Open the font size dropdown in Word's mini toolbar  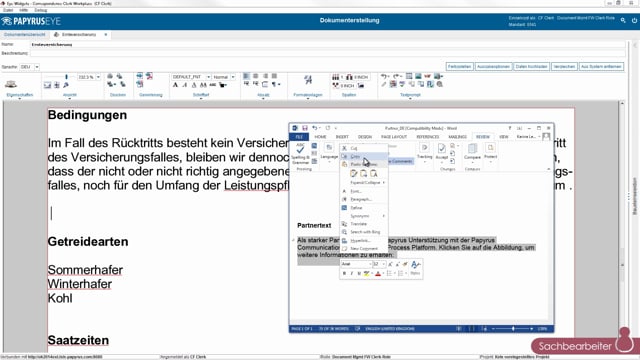point(383,264)
